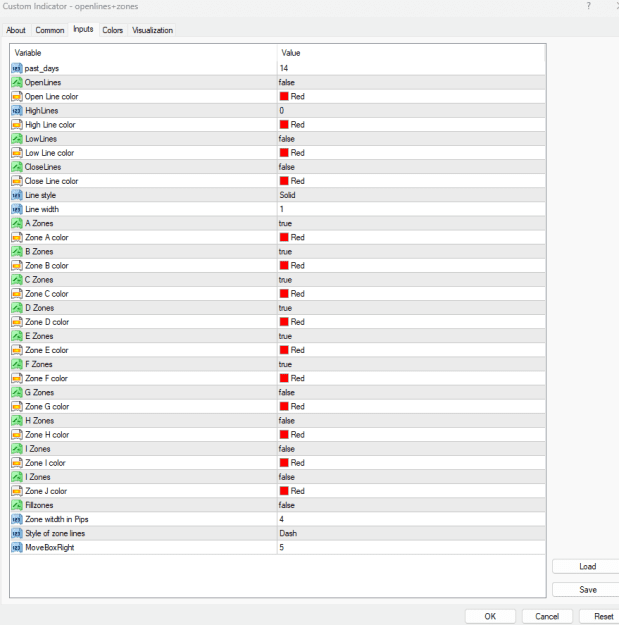Open Zone F color Red dropdown

(411, 378)
